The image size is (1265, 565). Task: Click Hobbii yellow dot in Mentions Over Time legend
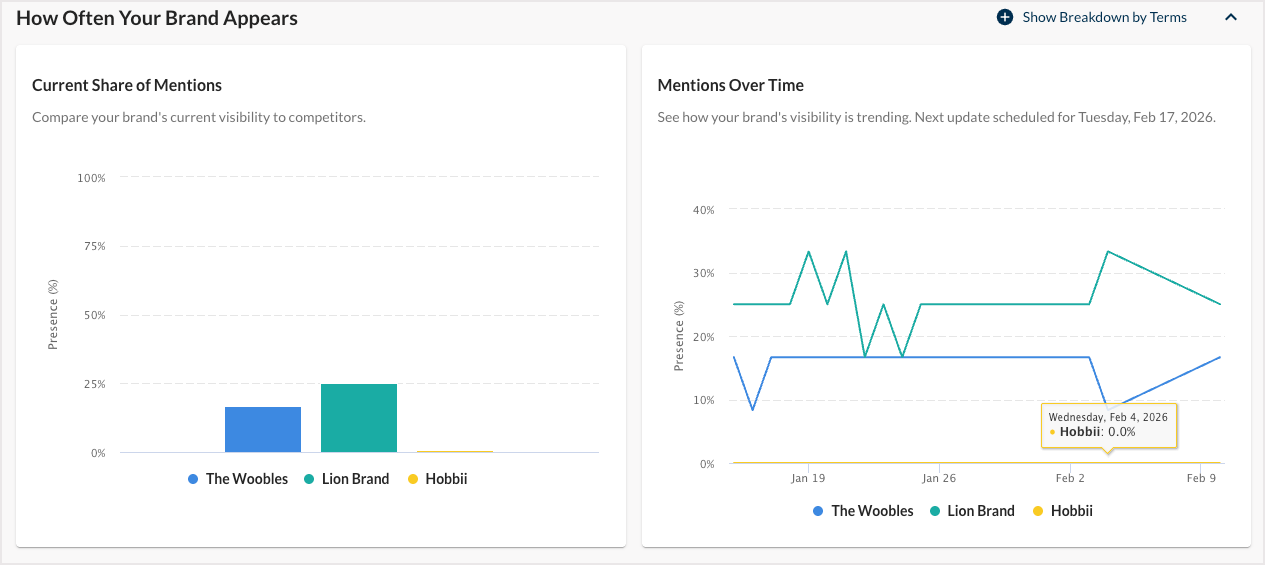[1037, 511]
